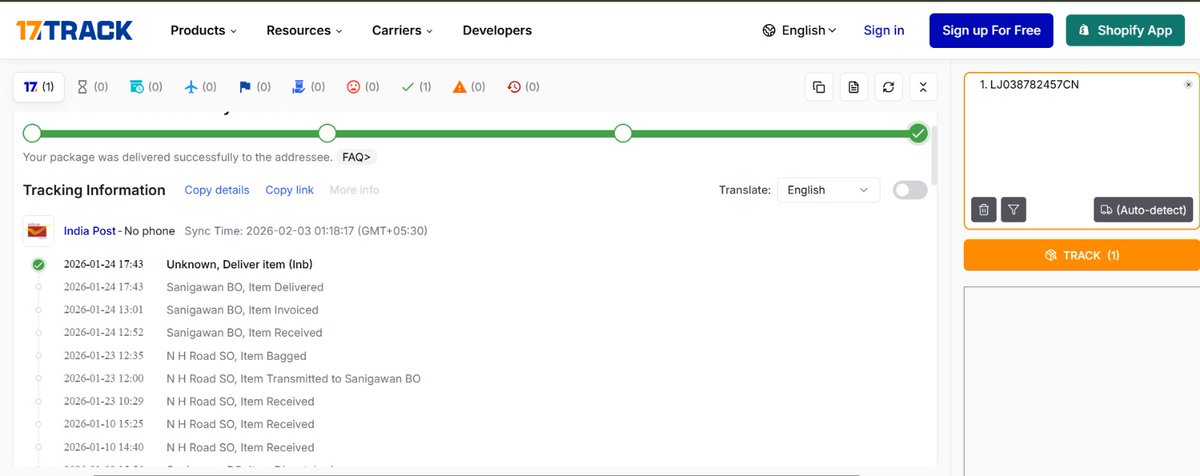Toggle the translation switch
The image size is (1200, 476).
pos(910,190)
